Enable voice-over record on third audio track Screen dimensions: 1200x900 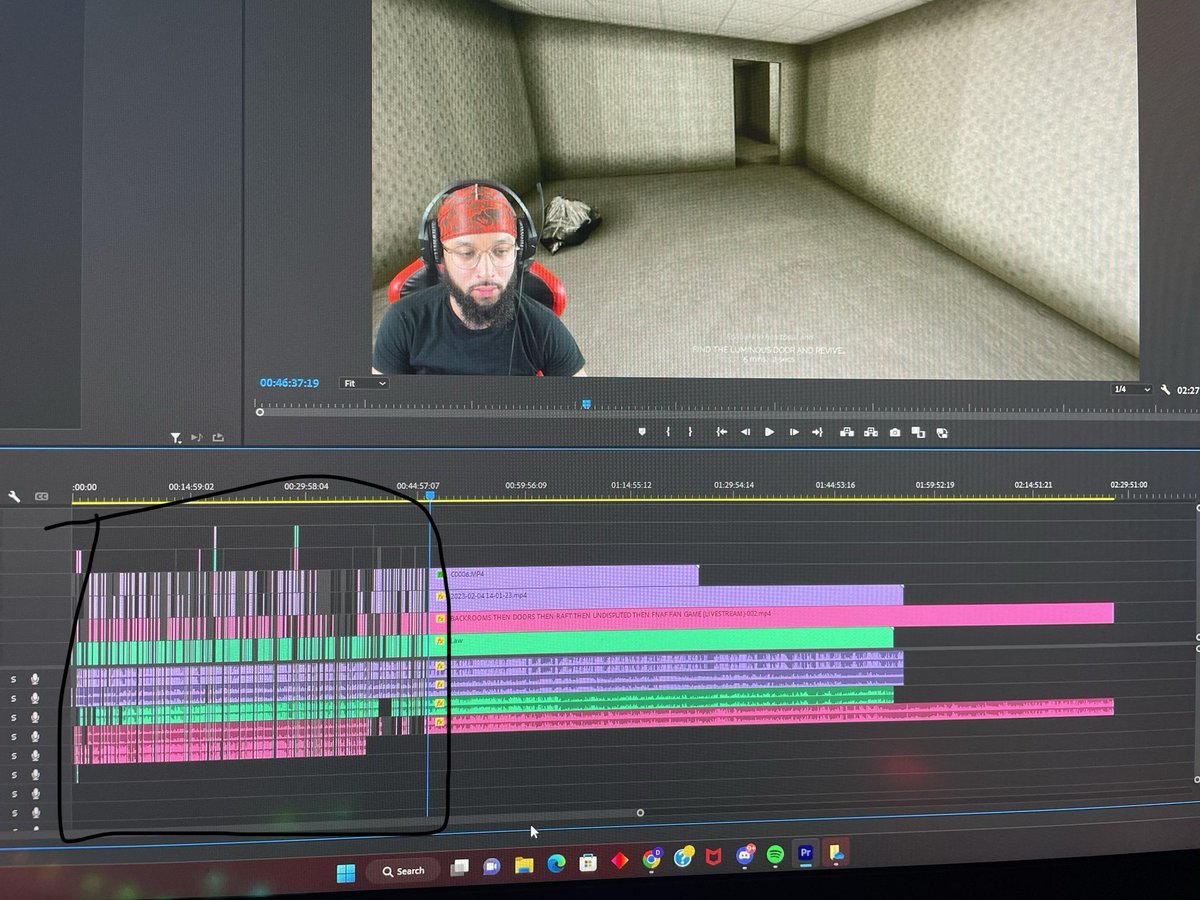(x=35, y=717)
